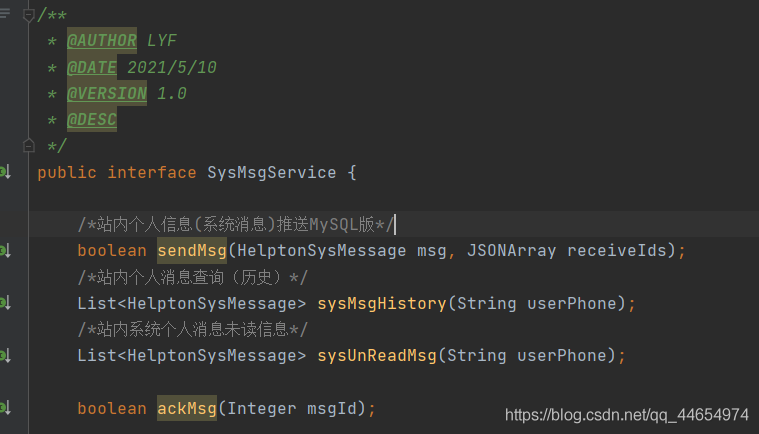The image size is (759, 434).
Task: Click the gutter marker next to sysUnReadMsg
Action: pos(5,355)
